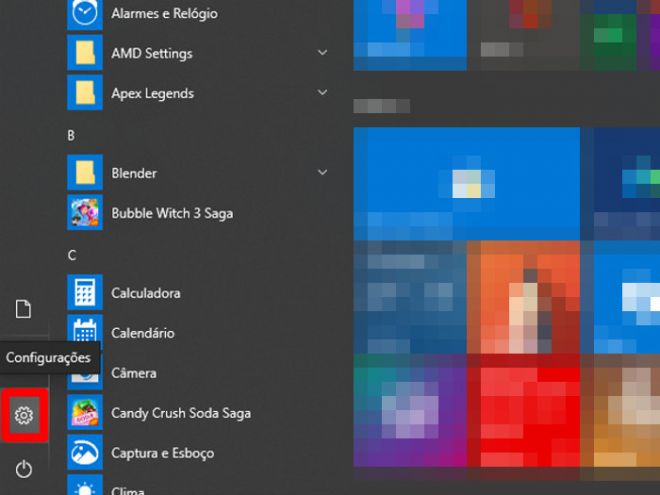Open the large blue wide tile

coord(466,184)
